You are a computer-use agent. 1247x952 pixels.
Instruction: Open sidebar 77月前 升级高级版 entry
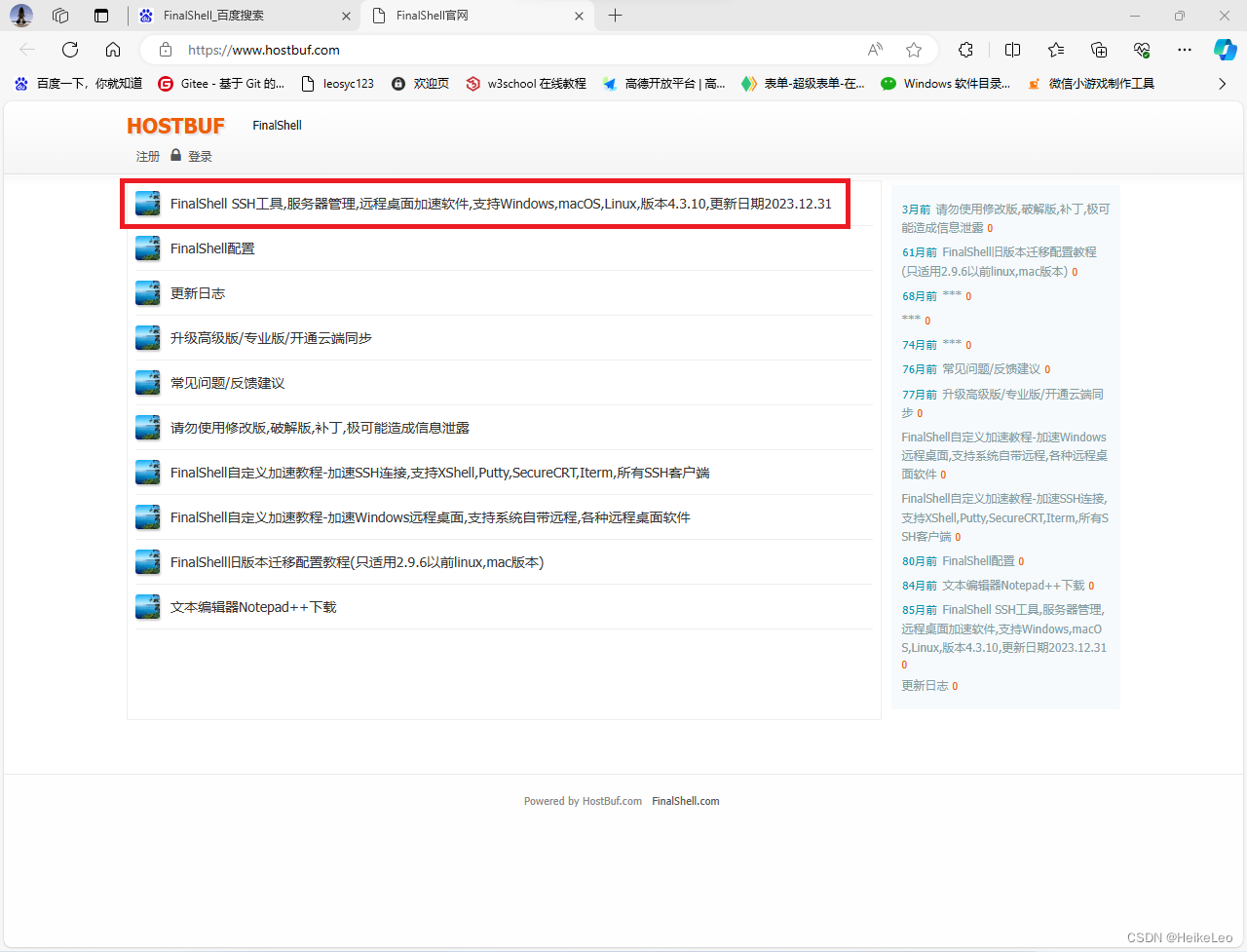click(1002, 403)
